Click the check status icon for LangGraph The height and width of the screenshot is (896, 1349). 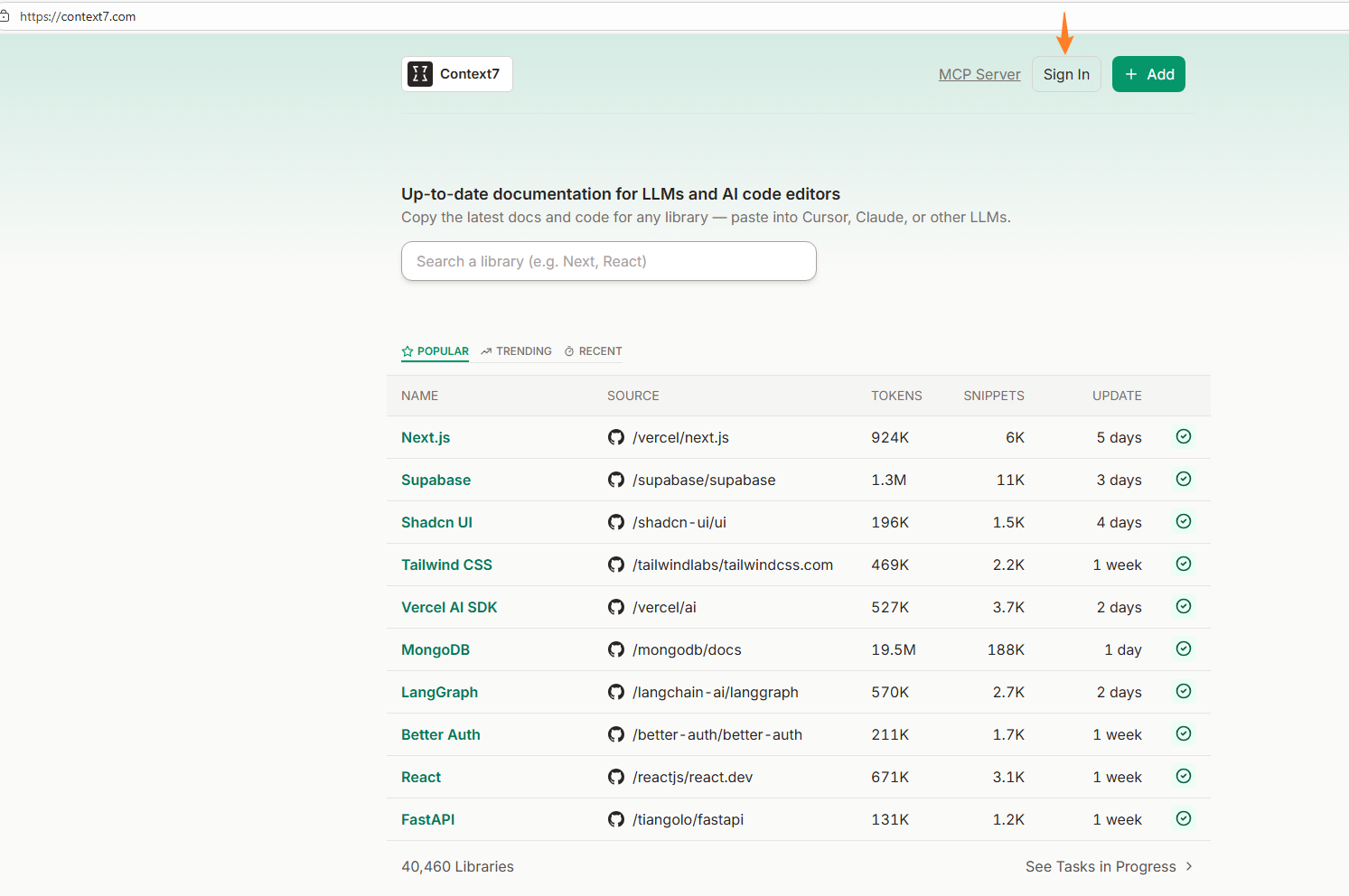[x=1184, y=691]
